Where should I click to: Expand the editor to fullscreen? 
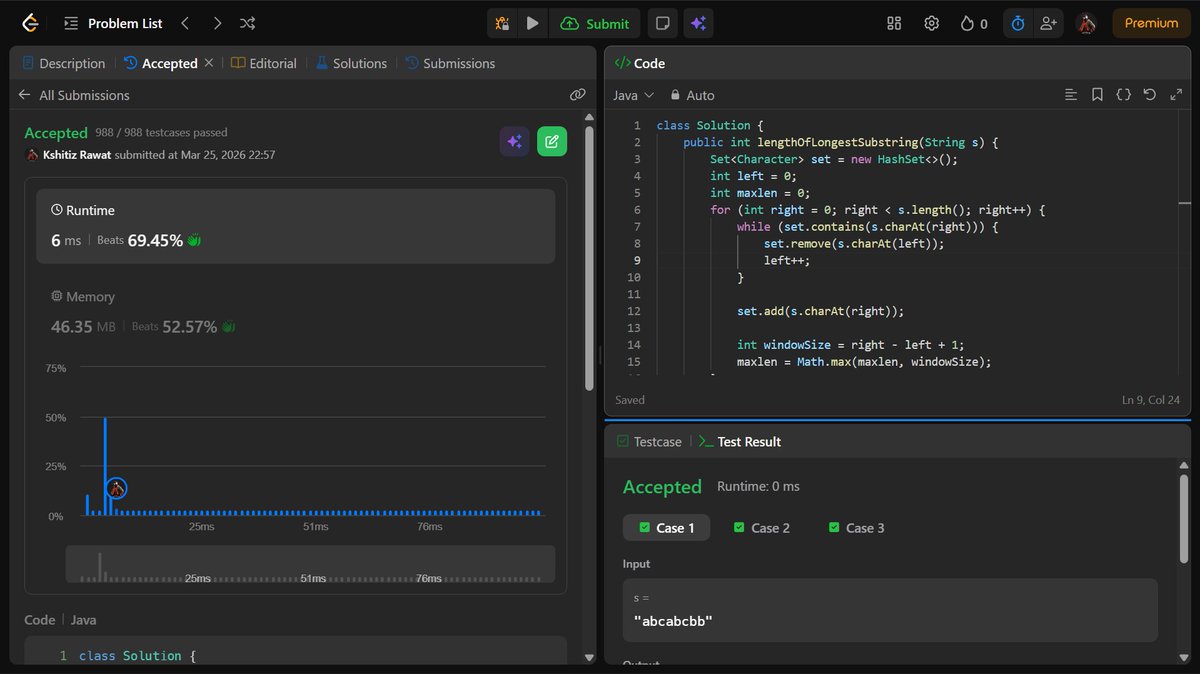[1175, 95]
